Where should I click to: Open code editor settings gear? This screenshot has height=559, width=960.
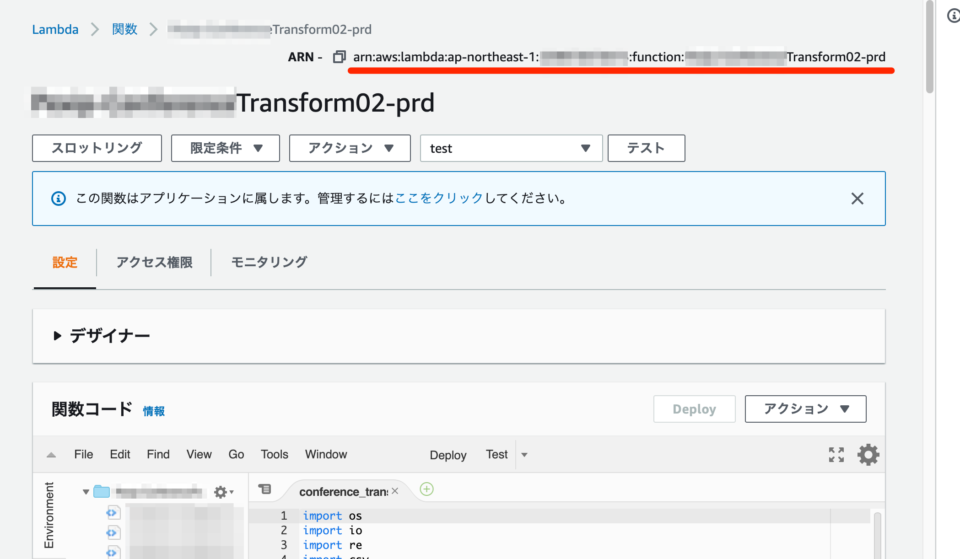(x=868, y=455)
